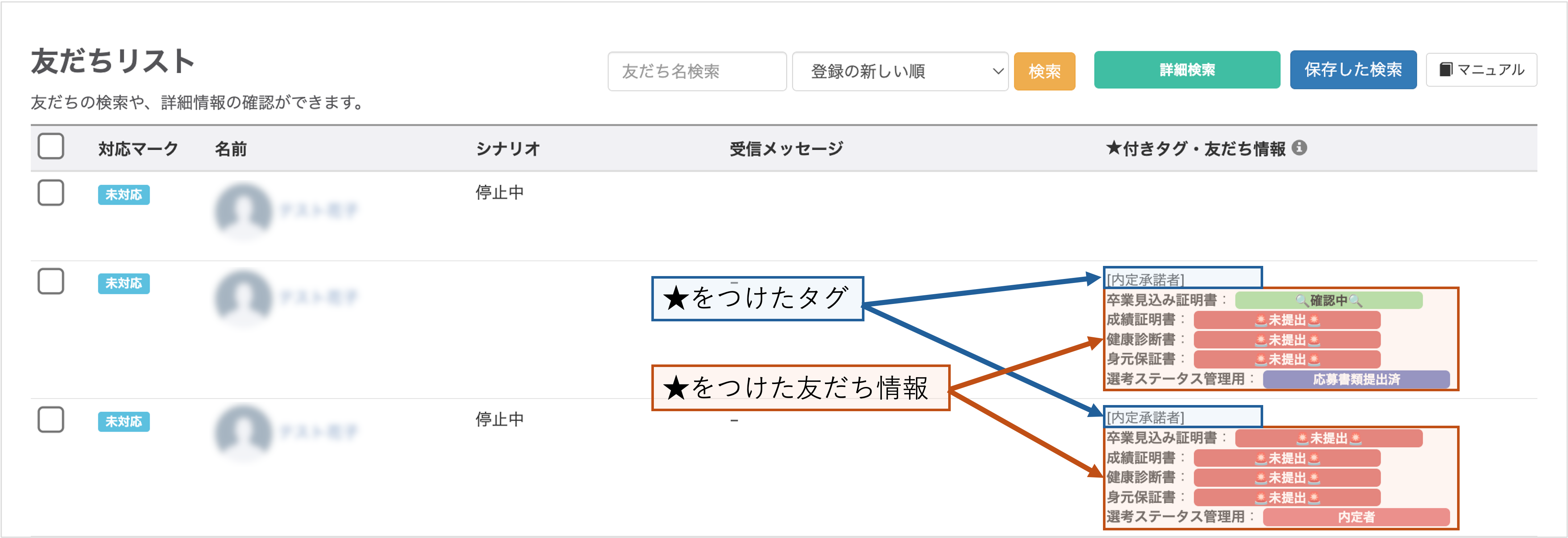1568x538 pixels.
Task: Check the third friend row checkbox
Action: (x=51, y=420)
